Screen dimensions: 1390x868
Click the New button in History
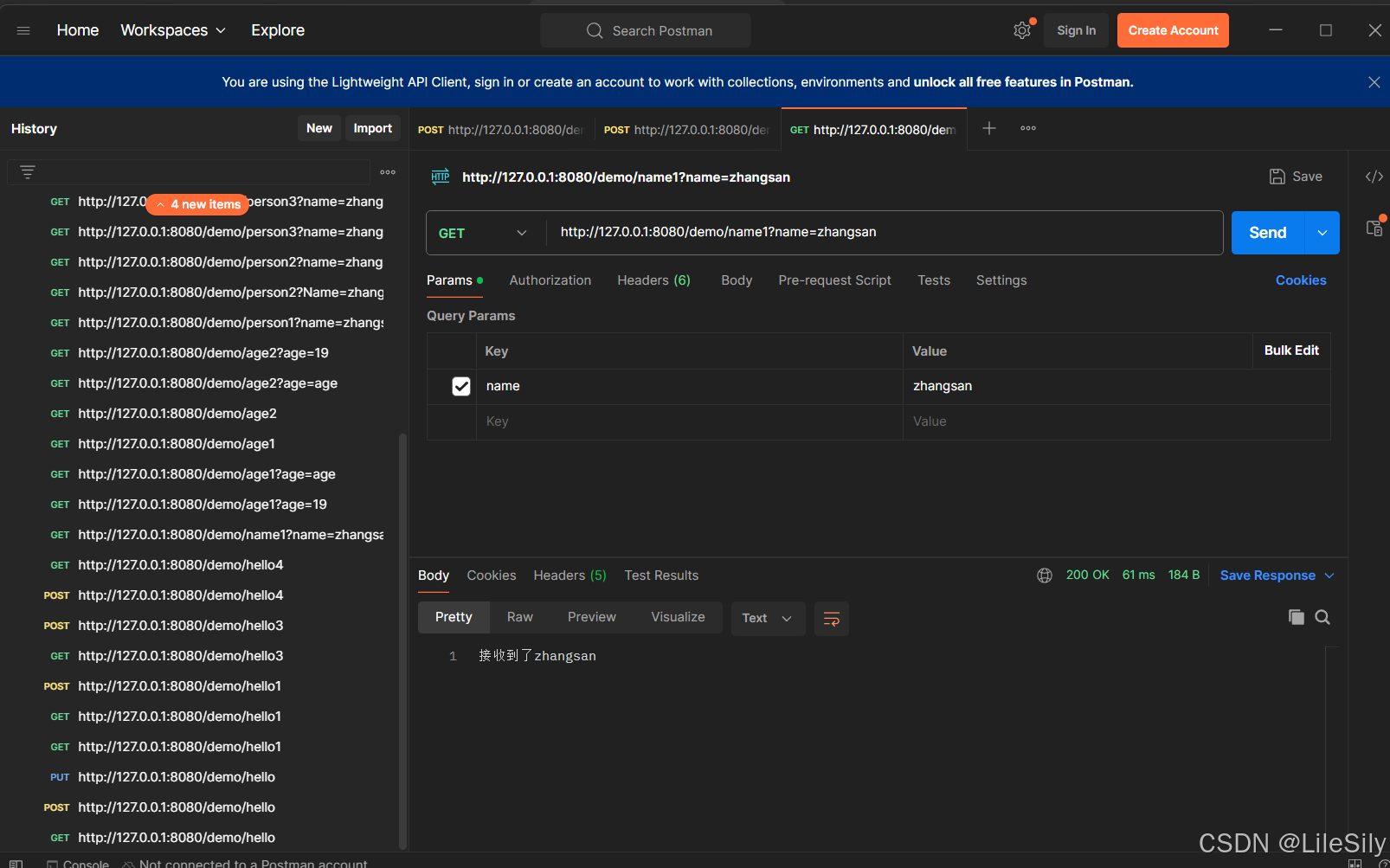[x=319, y=128]
